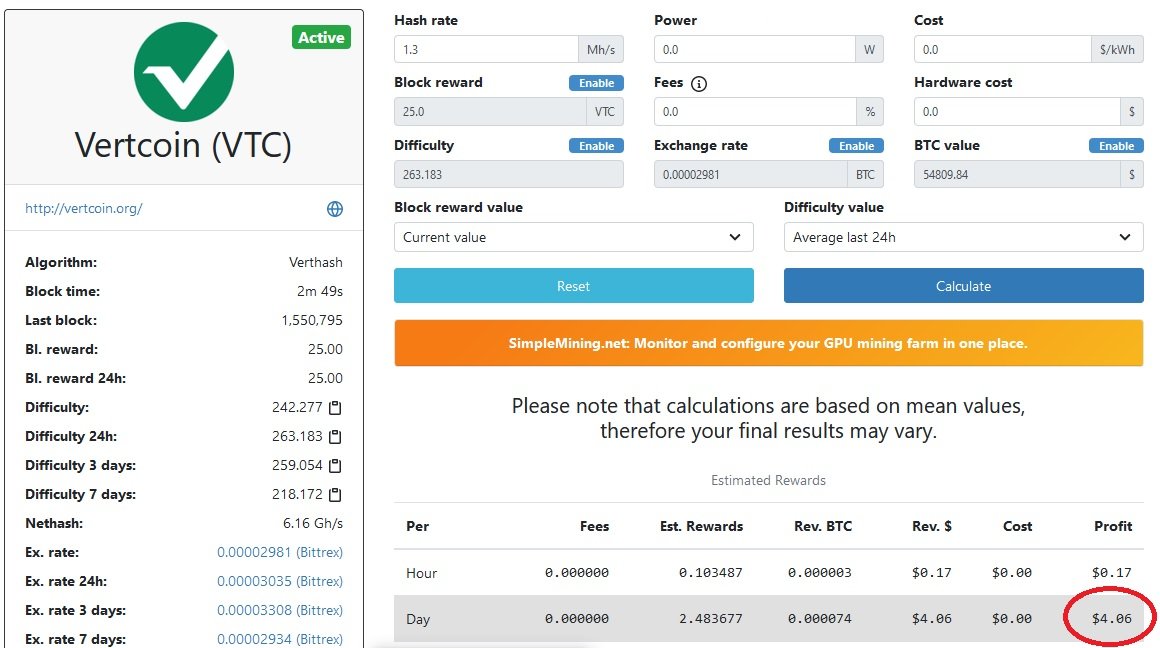This screenshot has width=1160, height=648.
Task: Open Ex. rate 7 days Bittrex link
Action: [280, 639]
